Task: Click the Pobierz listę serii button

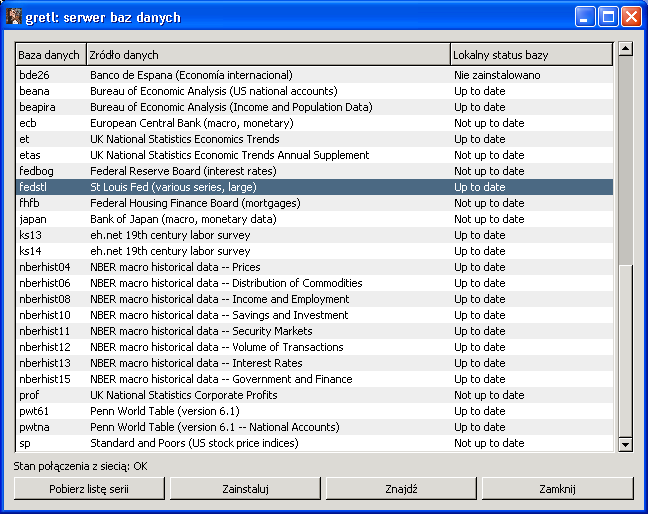Action: (89, 489)
